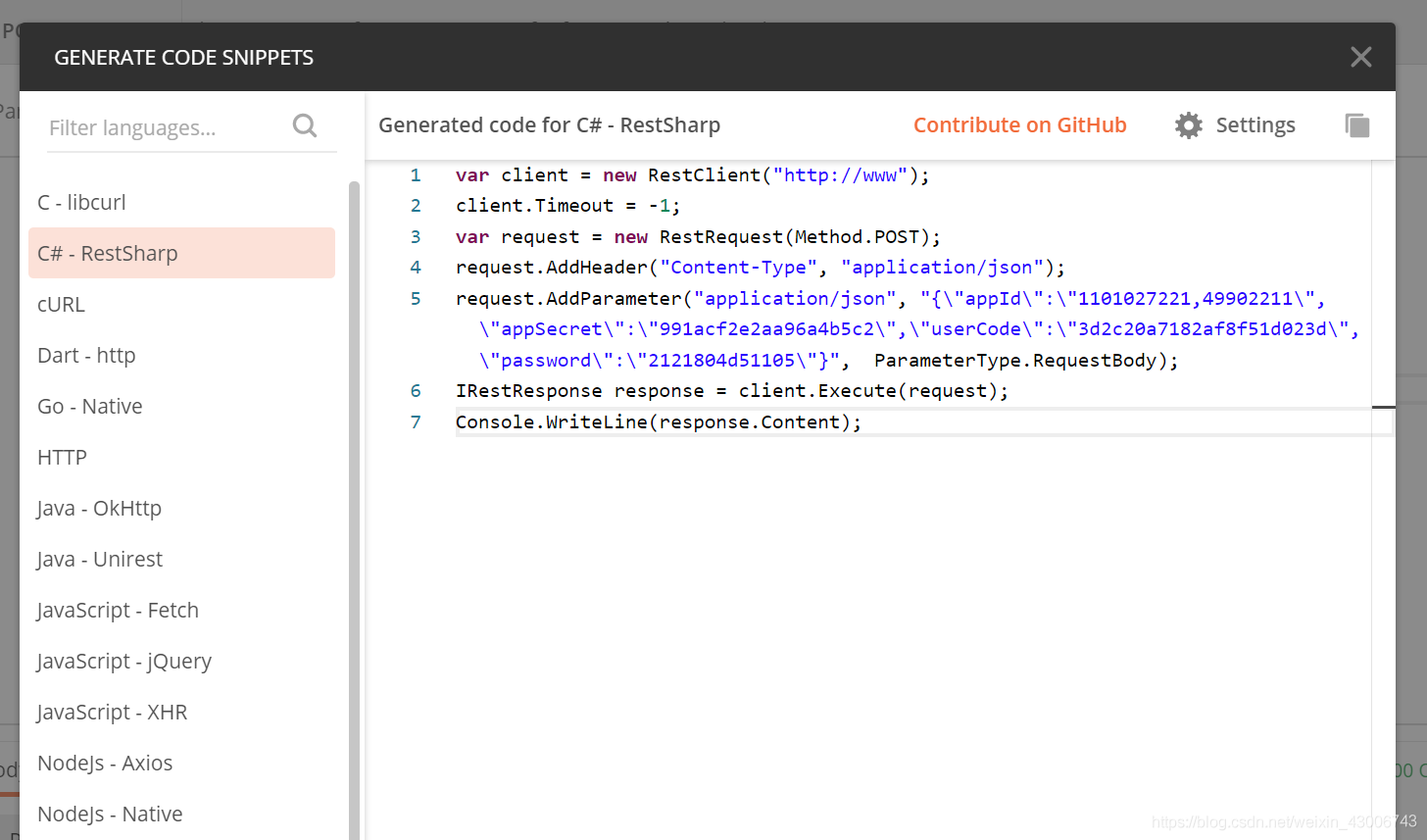Open the Contribute on GitHub link
Image resolution: width=1427 pixels, height=840 pixels.
1019,125
